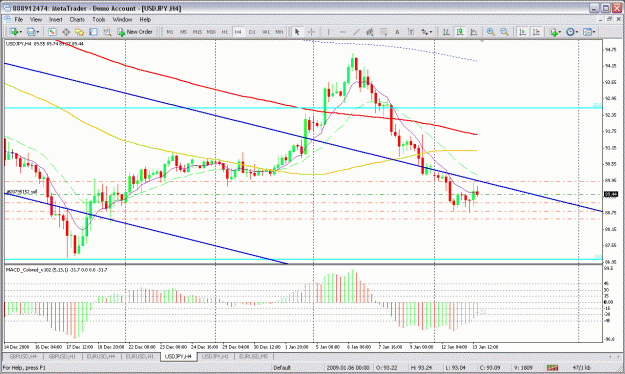Open the Charts menu
Viewport: 625px width, 374px height.
click(77, 19)
